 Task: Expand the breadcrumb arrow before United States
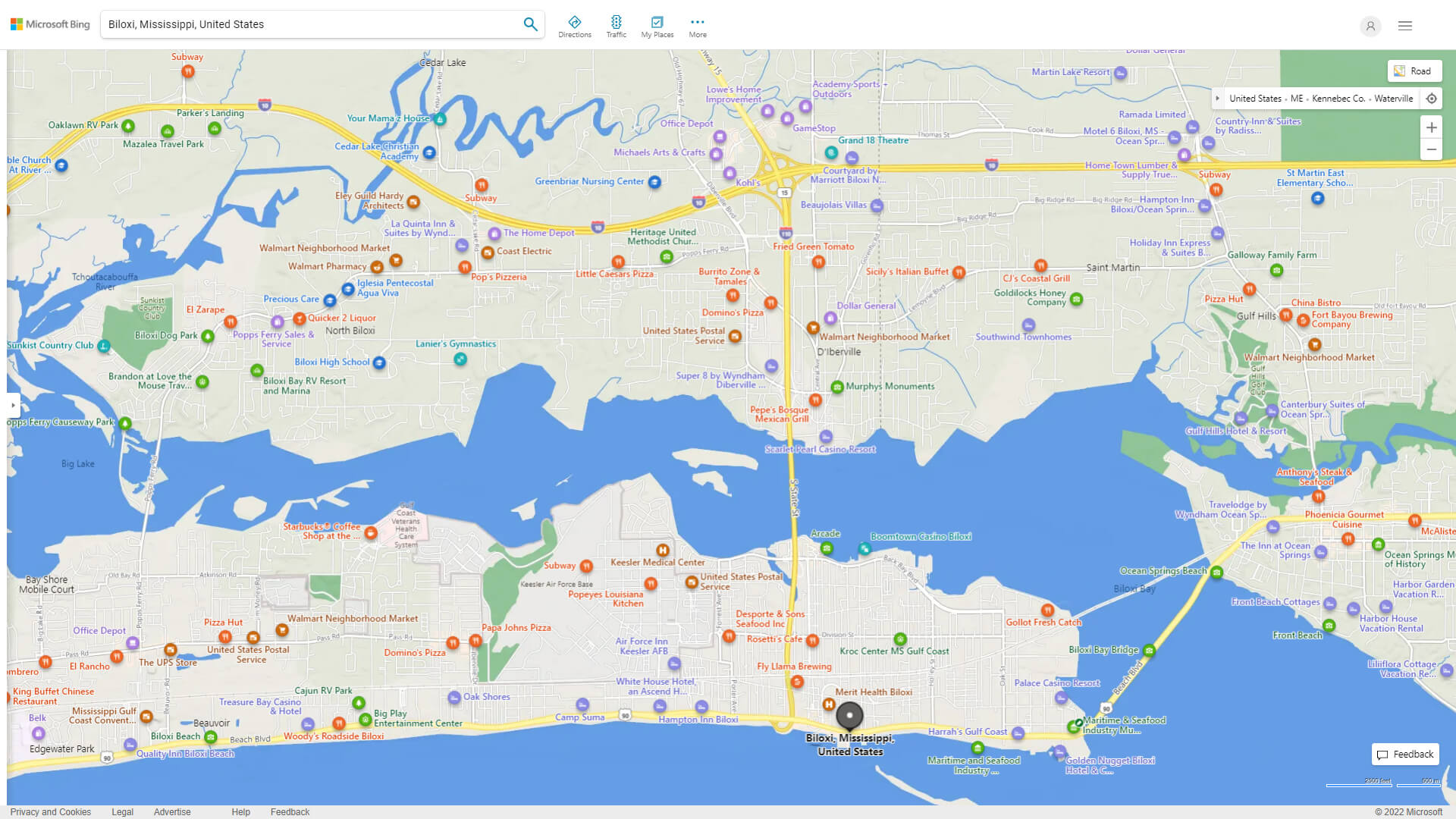tap(1218, 98)
